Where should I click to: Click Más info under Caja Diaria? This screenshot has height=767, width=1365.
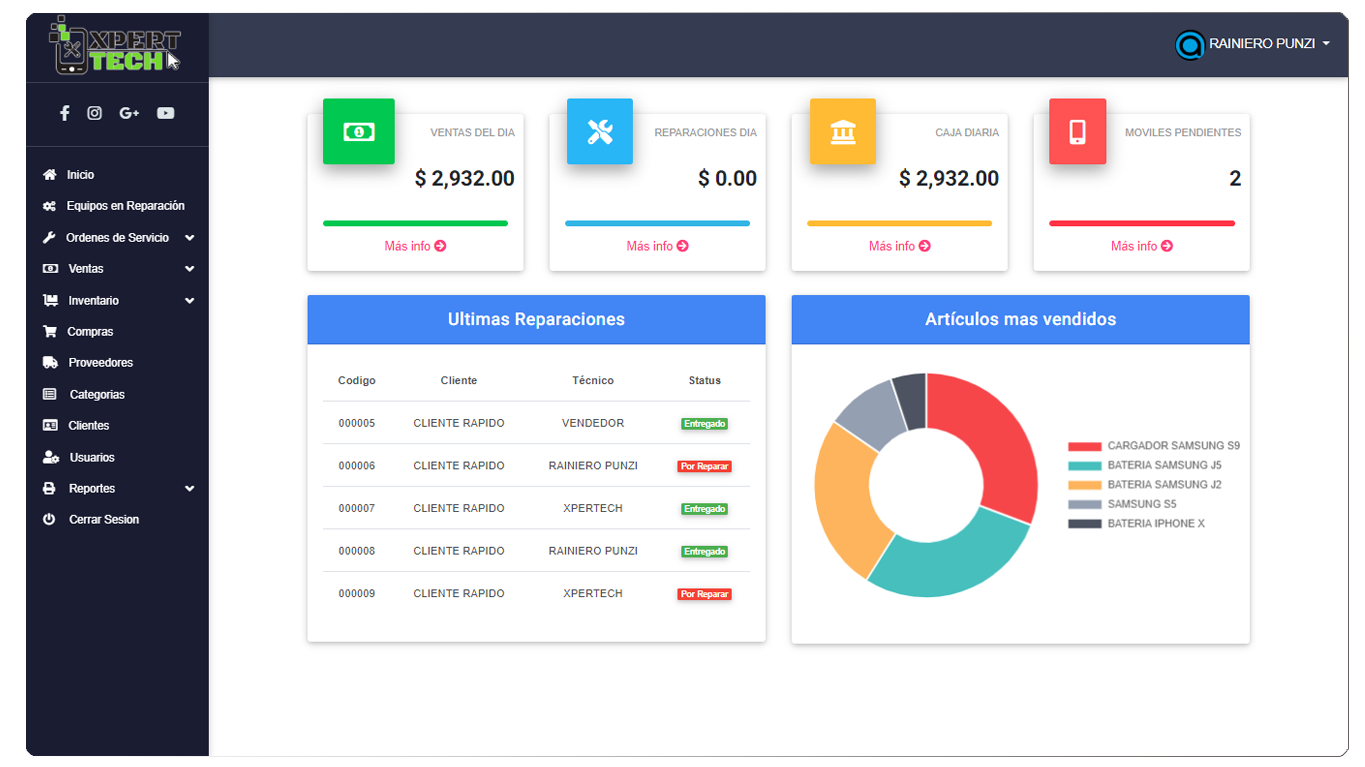(x=899, y=246)
